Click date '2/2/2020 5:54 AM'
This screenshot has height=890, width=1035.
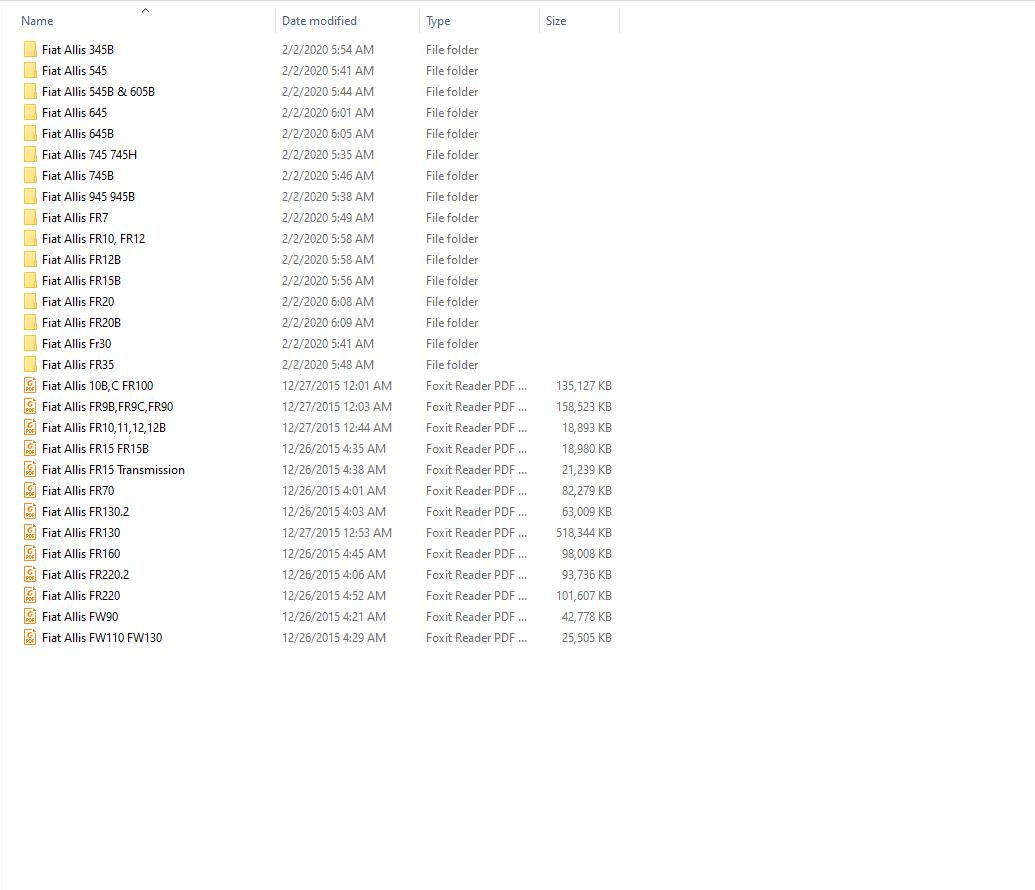(x=328, y=50)
